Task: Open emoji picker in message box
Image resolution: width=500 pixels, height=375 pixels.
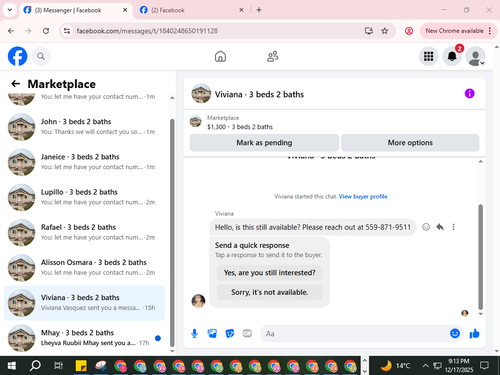Action: tap(455, 333)
